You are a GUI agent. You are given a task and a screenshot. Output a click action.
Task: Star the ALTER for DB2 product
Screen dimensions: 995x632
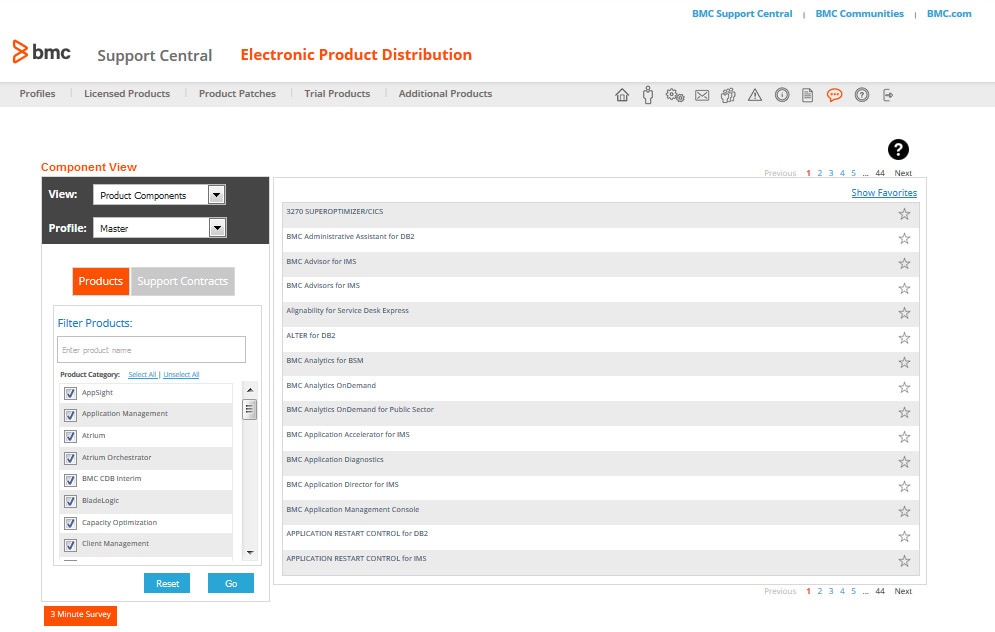(904, 338)
